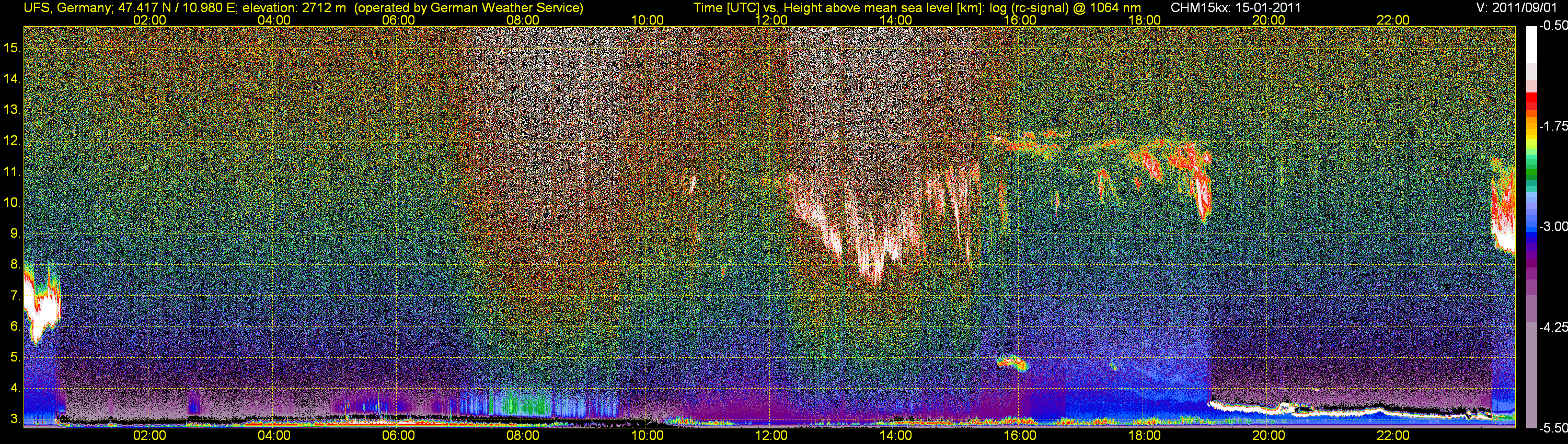Click the bottom axis label 08:00
Screen dimensions: 1568x444
coord(523,436)
